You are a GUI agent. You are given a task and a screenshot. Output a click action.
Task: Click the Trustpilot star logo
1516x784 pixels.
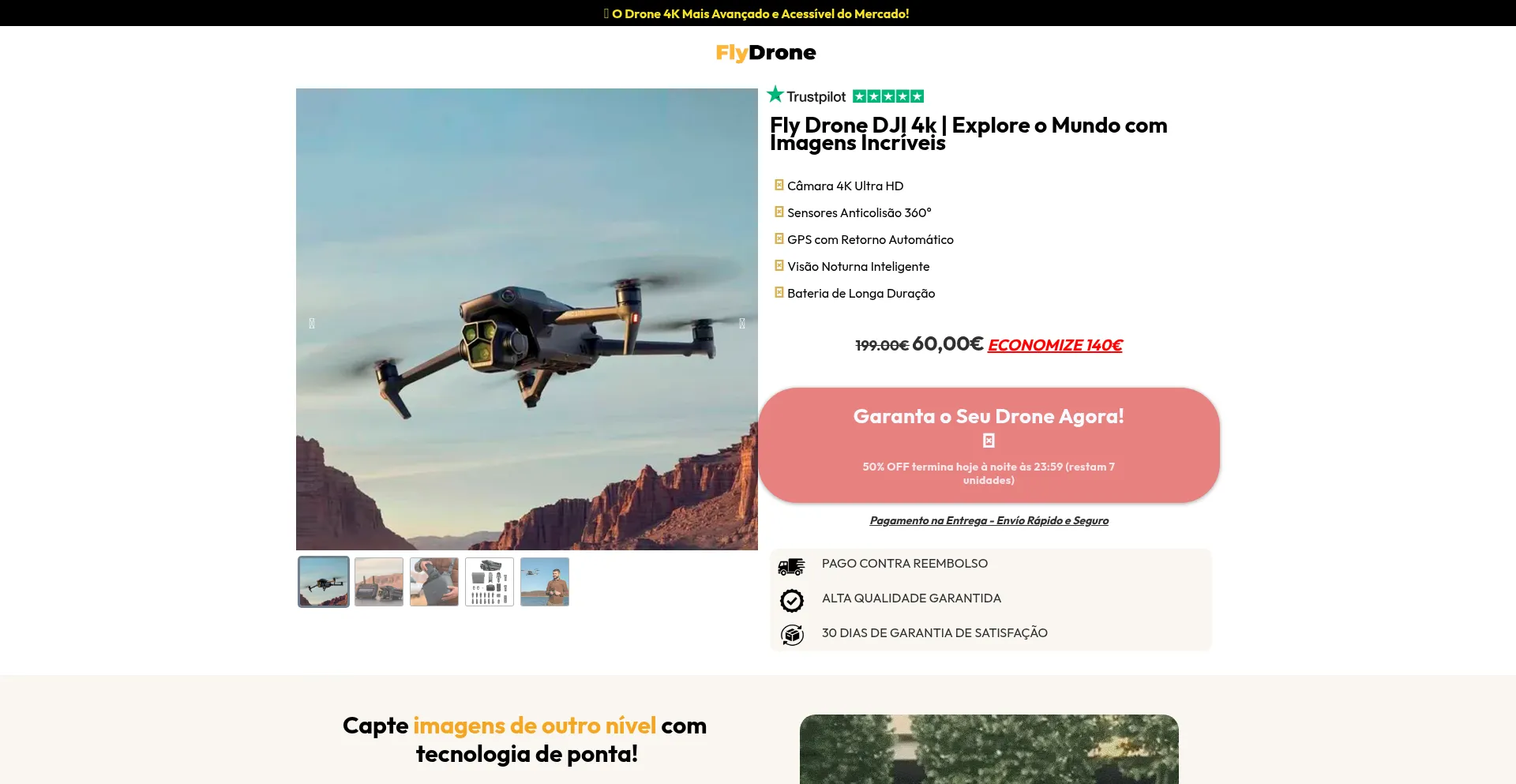tap(775, 95)
